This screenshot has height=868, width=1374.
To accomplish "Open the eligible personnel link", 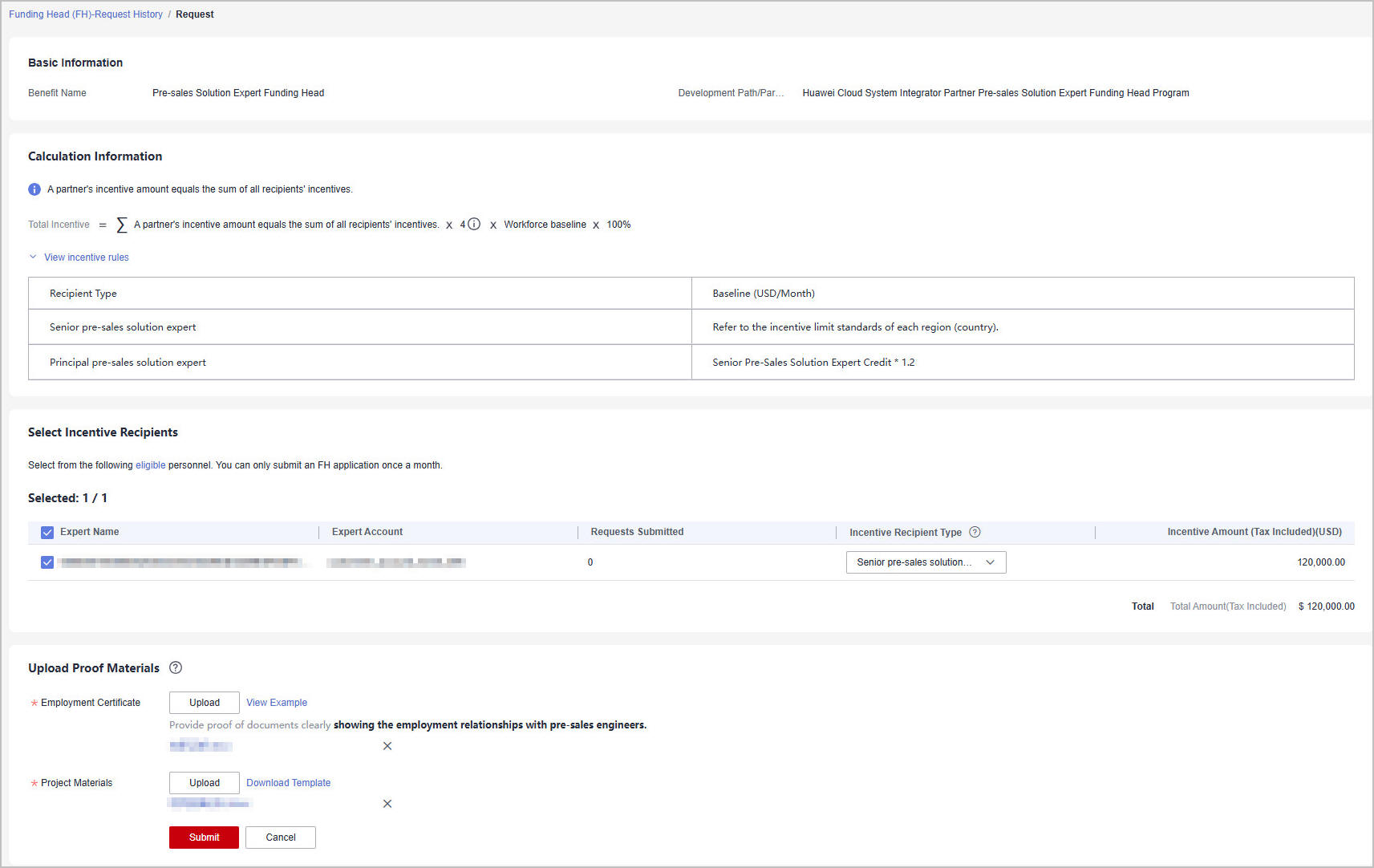I will click(x=150, y=465).
